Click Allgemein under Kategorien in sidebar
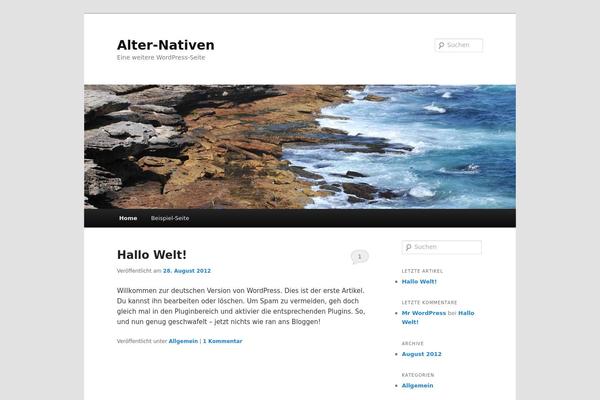 pyautogui.click(x=417, y=385)
